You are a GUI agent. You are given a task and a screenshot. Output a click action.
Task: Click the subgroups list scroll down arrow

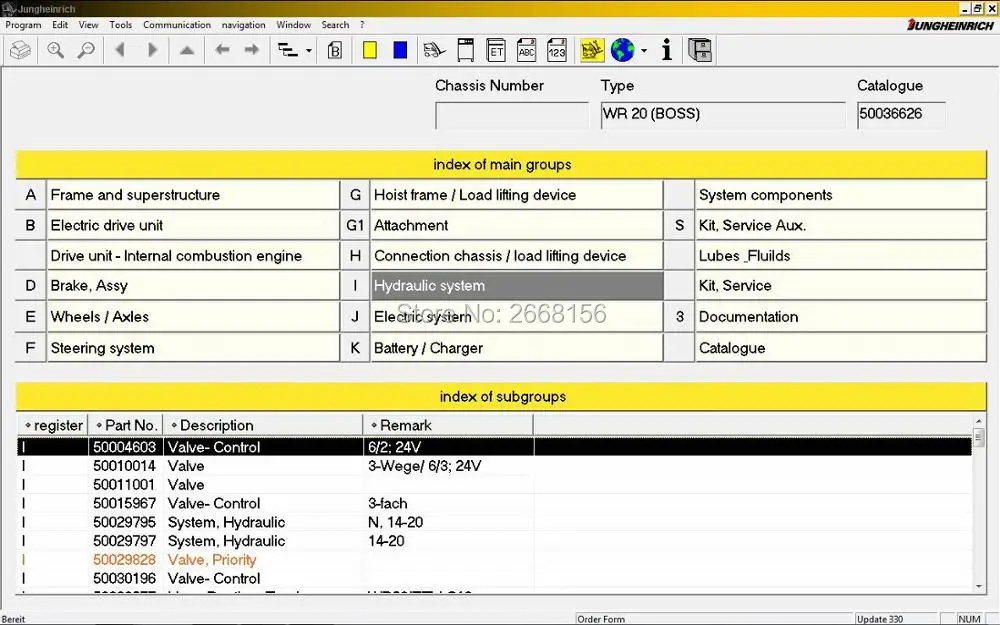coord(979,586)
